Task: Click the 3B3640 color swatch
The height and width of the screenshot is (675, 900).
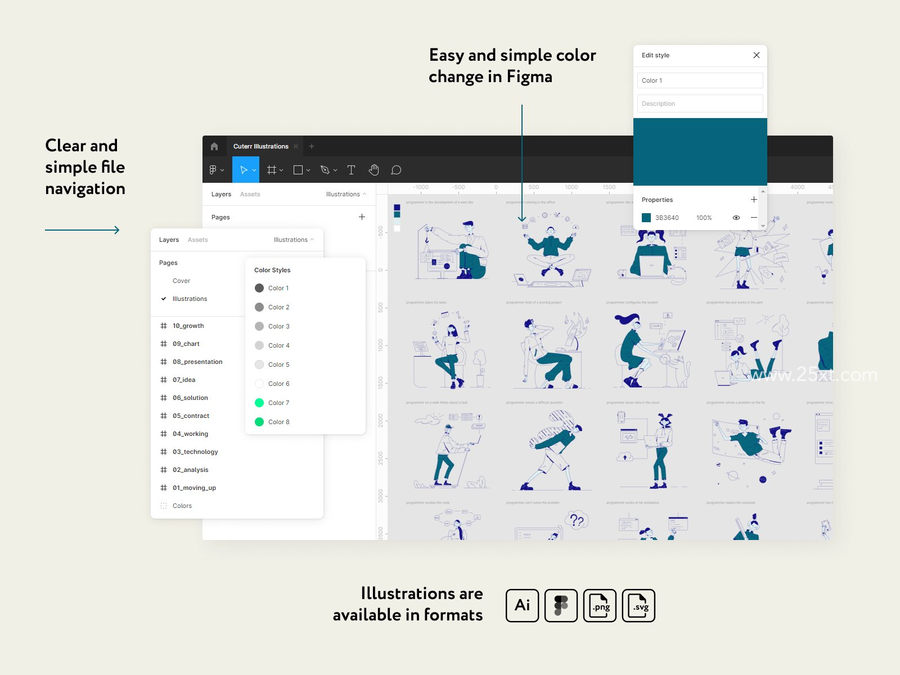Action: tap(646, 218)
